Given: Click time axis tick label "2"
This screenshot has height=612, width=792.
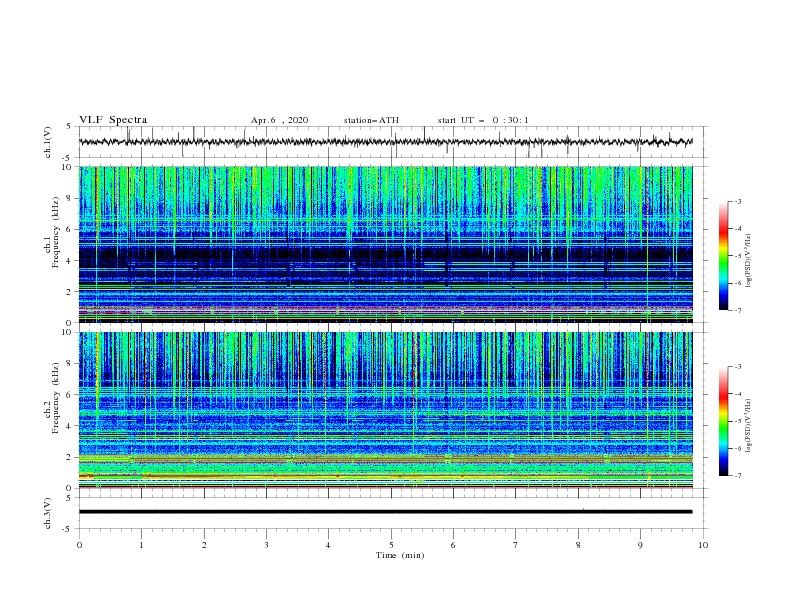Looking at the screenshot, I should 204,545.
